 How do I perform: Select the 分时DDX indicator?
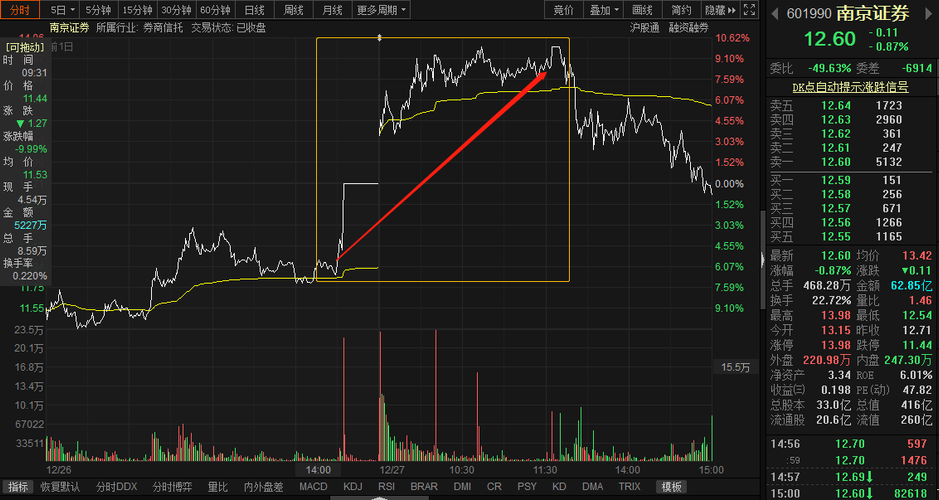point(116,487)
